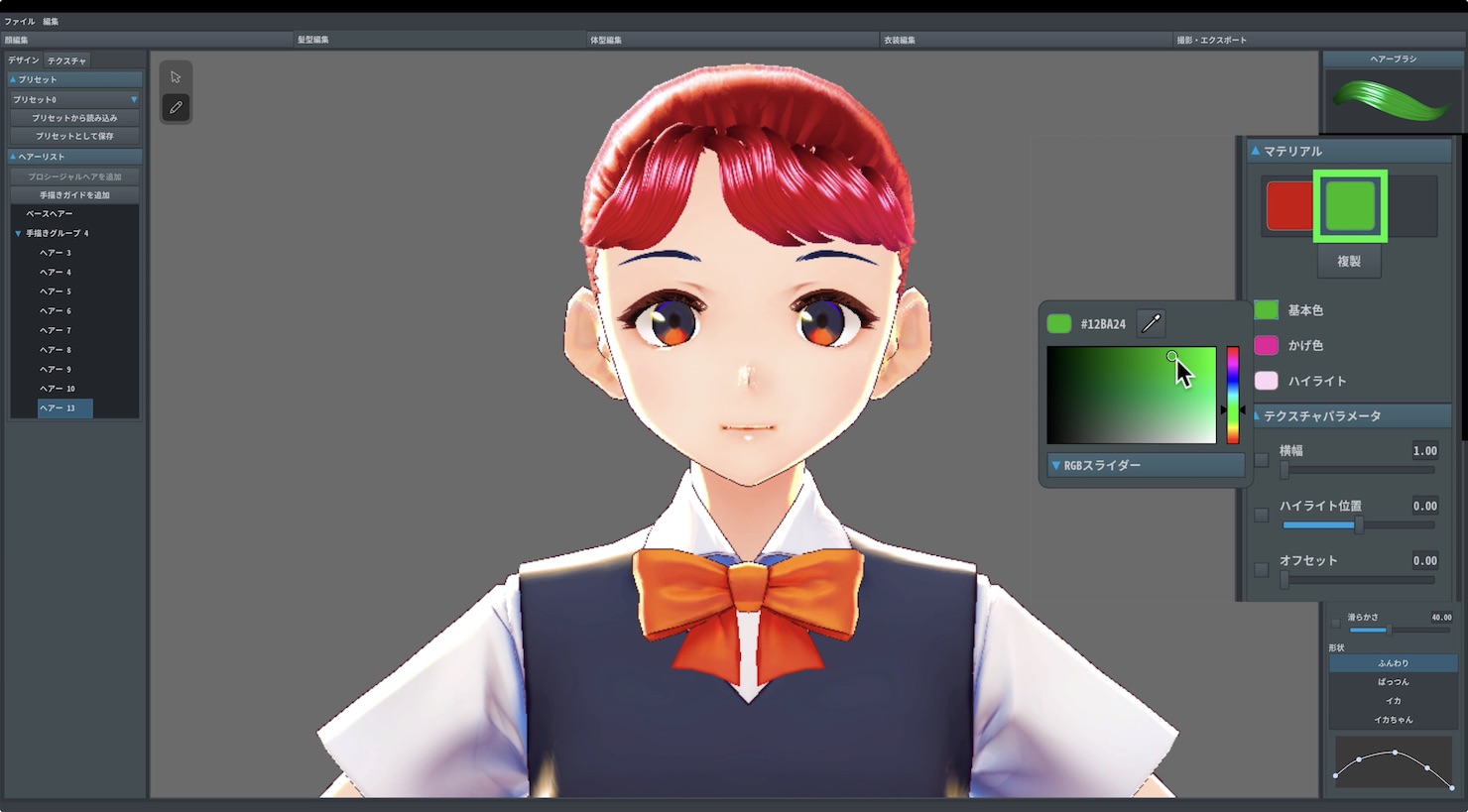Select ヘアー 9 in hair list
Screen dimensions: 1468x812
(56, 369)
